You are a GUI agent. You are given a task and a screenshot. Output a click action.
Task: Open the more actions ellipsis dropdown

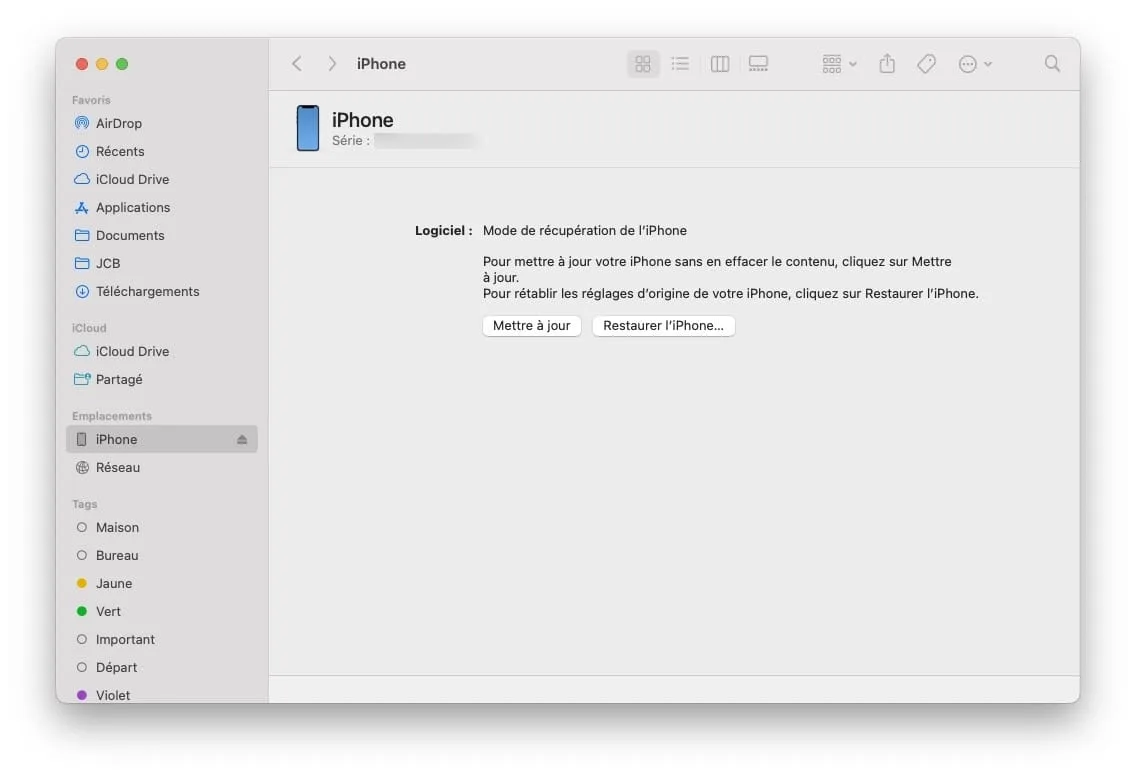pos(974,64)
